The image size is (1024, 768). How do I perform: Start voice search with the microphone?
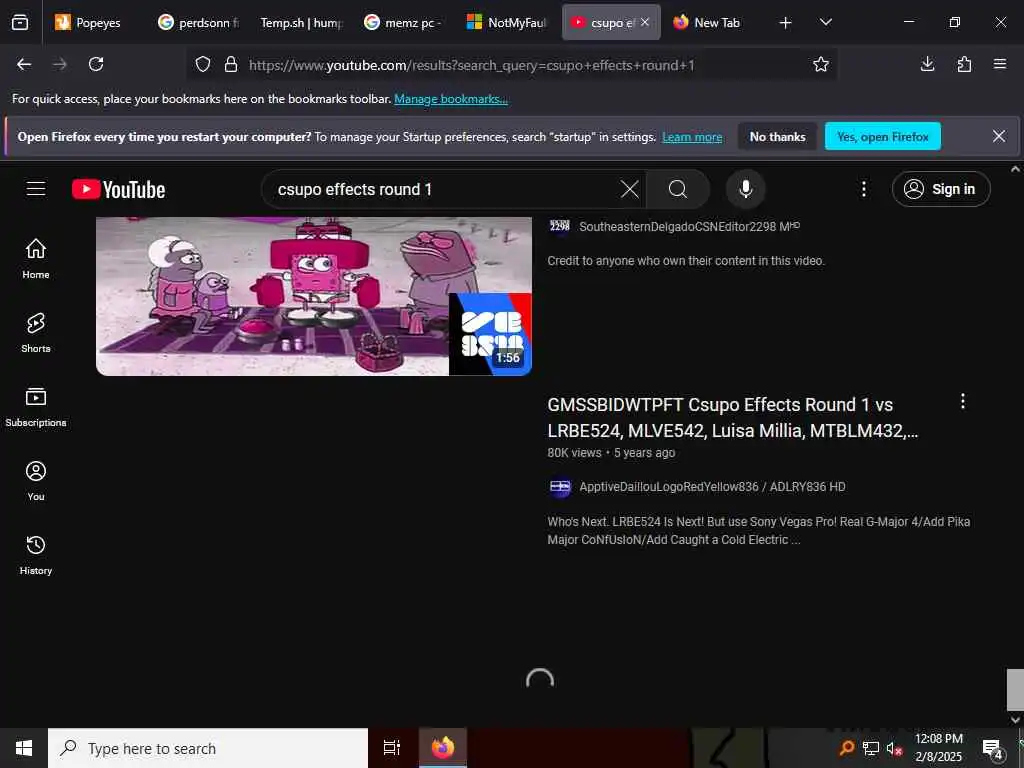(x=745, y=189)
